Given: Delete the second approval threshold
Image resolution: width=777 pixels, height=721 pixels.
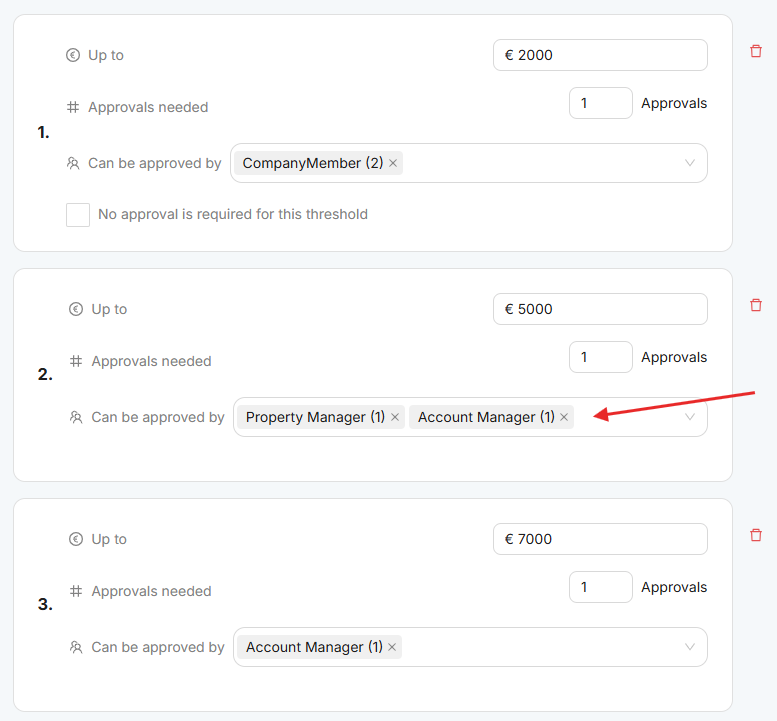Looking at the screenshot, I should [x=756, y=306].
